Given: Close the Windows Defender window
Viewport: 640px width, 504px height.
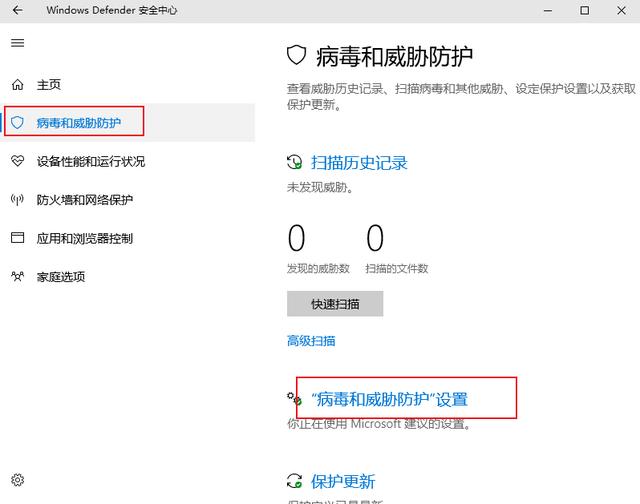Looking at the screenshot, I should 621,10.
